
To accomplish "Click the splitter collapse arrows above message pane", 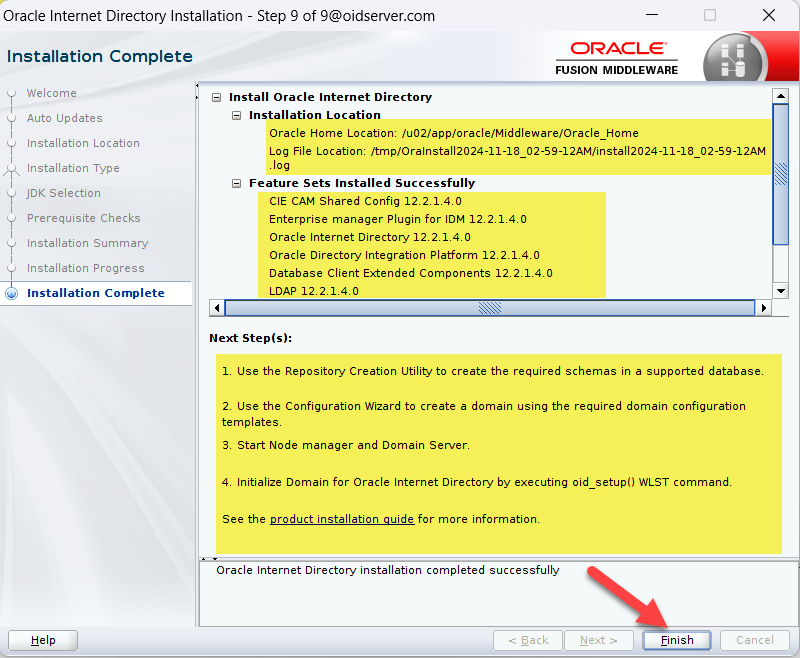I will pyautogui.click(x=209, y=559).
